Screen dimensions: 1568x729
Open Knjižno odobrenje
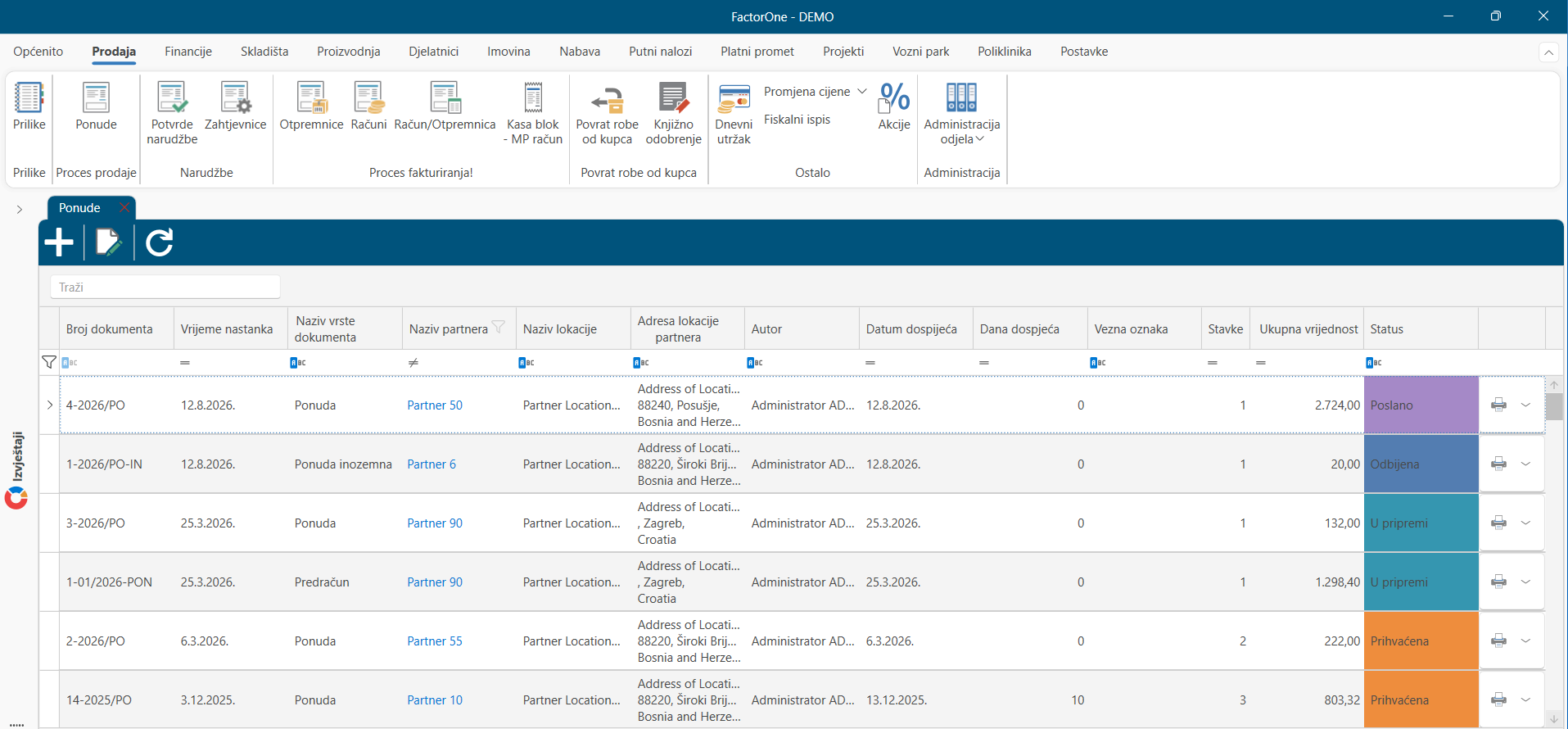pyautogui.click(x=673, y=113)
